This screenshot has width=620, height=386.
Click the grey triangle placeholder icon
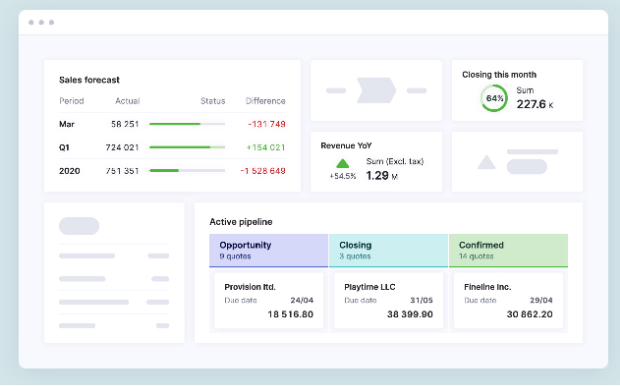pyautogui.click(x=486, y=162)
